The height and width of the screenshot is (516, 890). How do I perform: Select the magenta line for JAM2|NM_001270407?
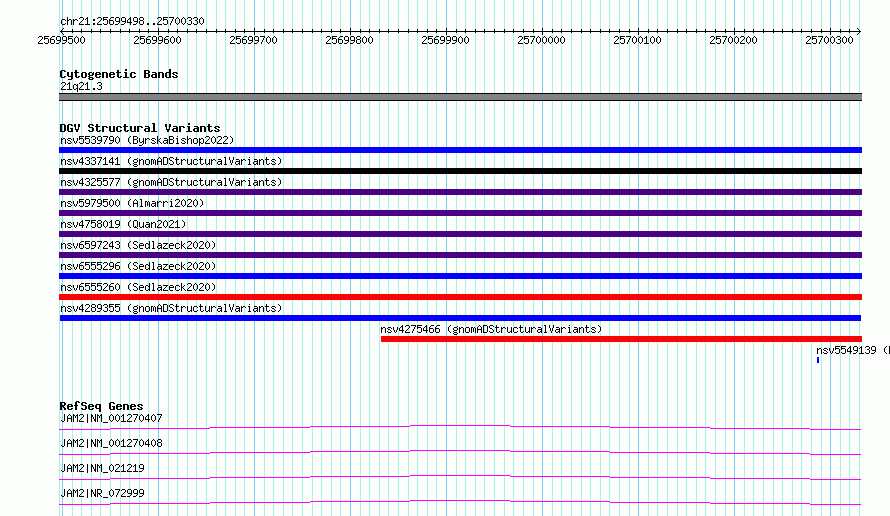pos(460,427)
